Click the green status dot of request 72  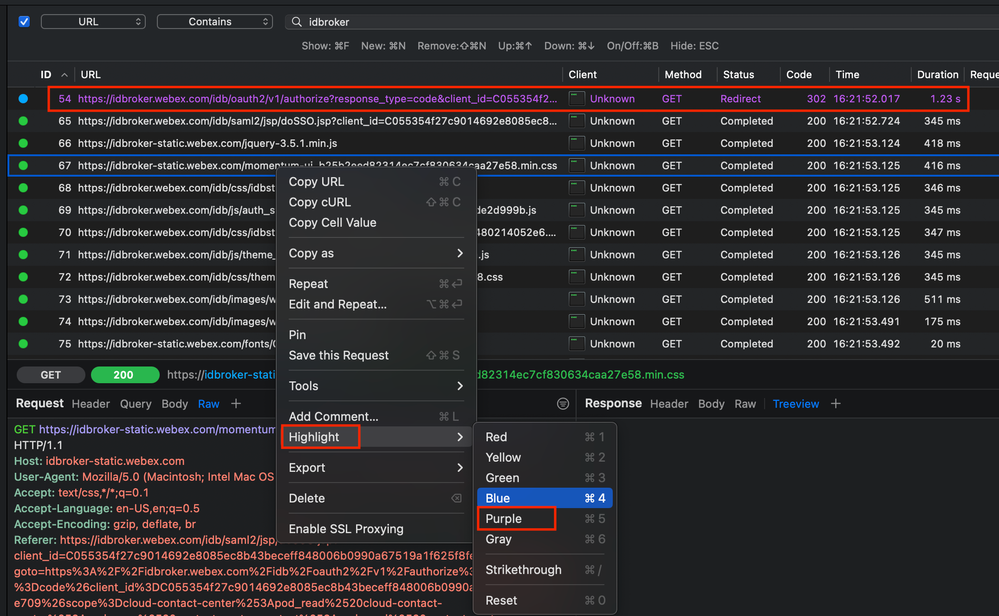tap(24, 277)
